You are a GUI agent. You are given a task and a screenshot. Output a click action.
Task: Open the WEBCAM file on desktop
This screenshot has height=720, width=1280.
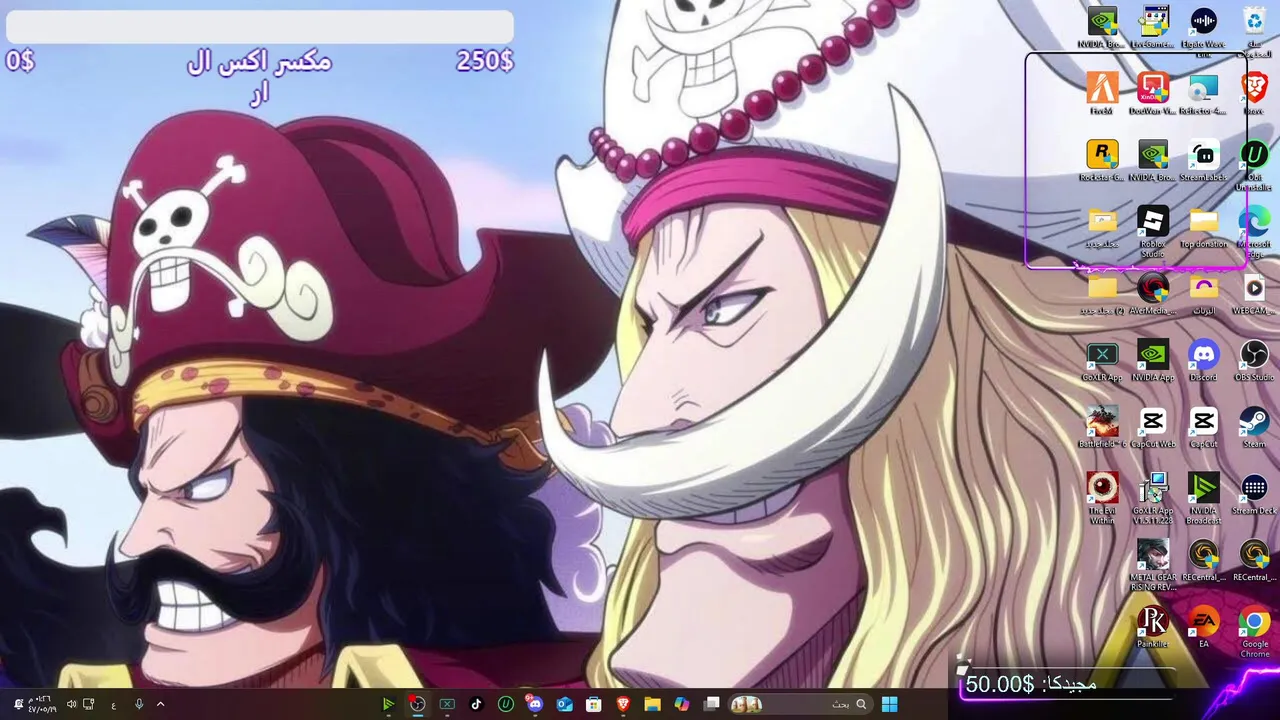pos(1254,294)
